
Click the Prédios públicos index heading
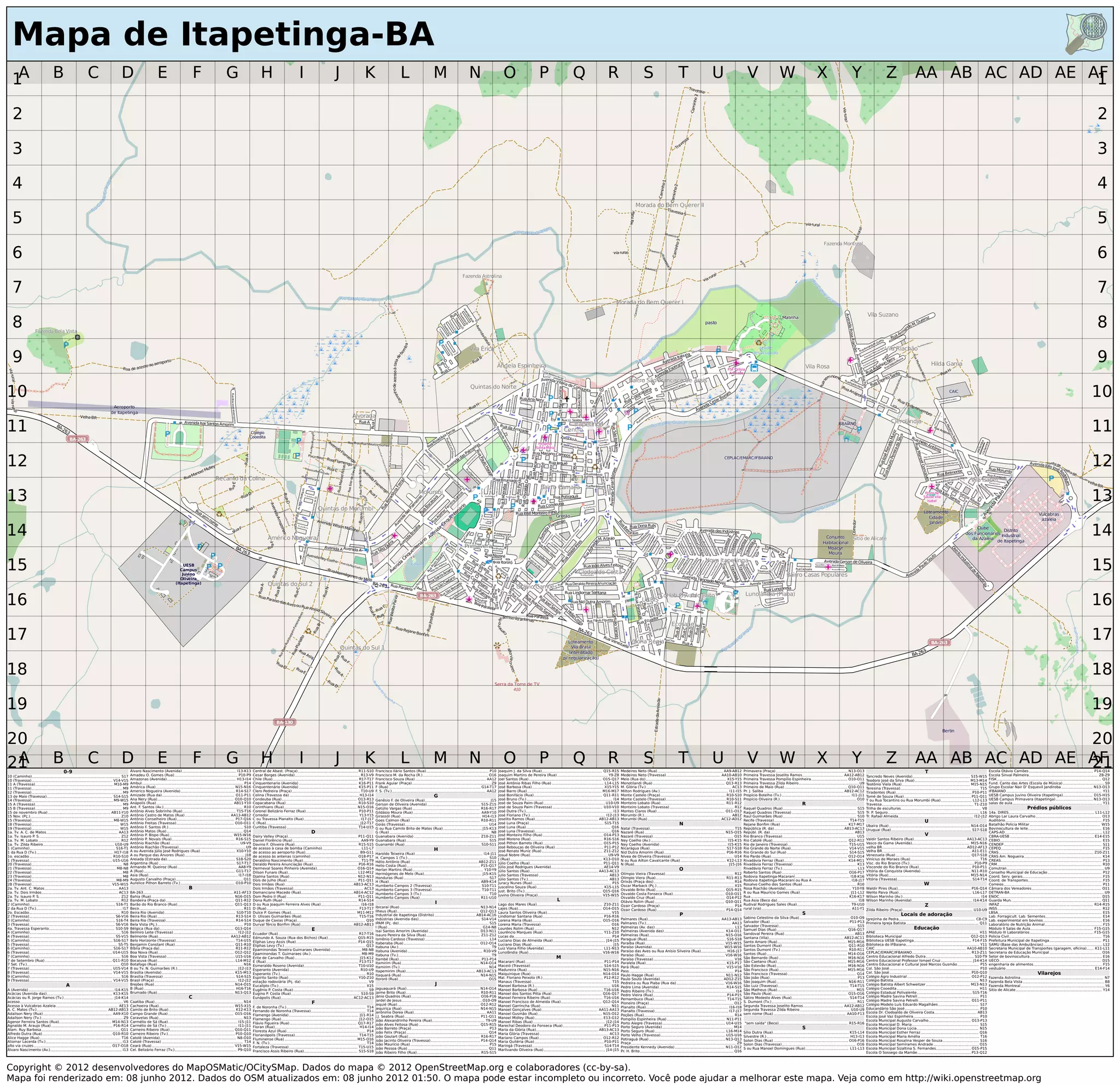coord(1048,808)
